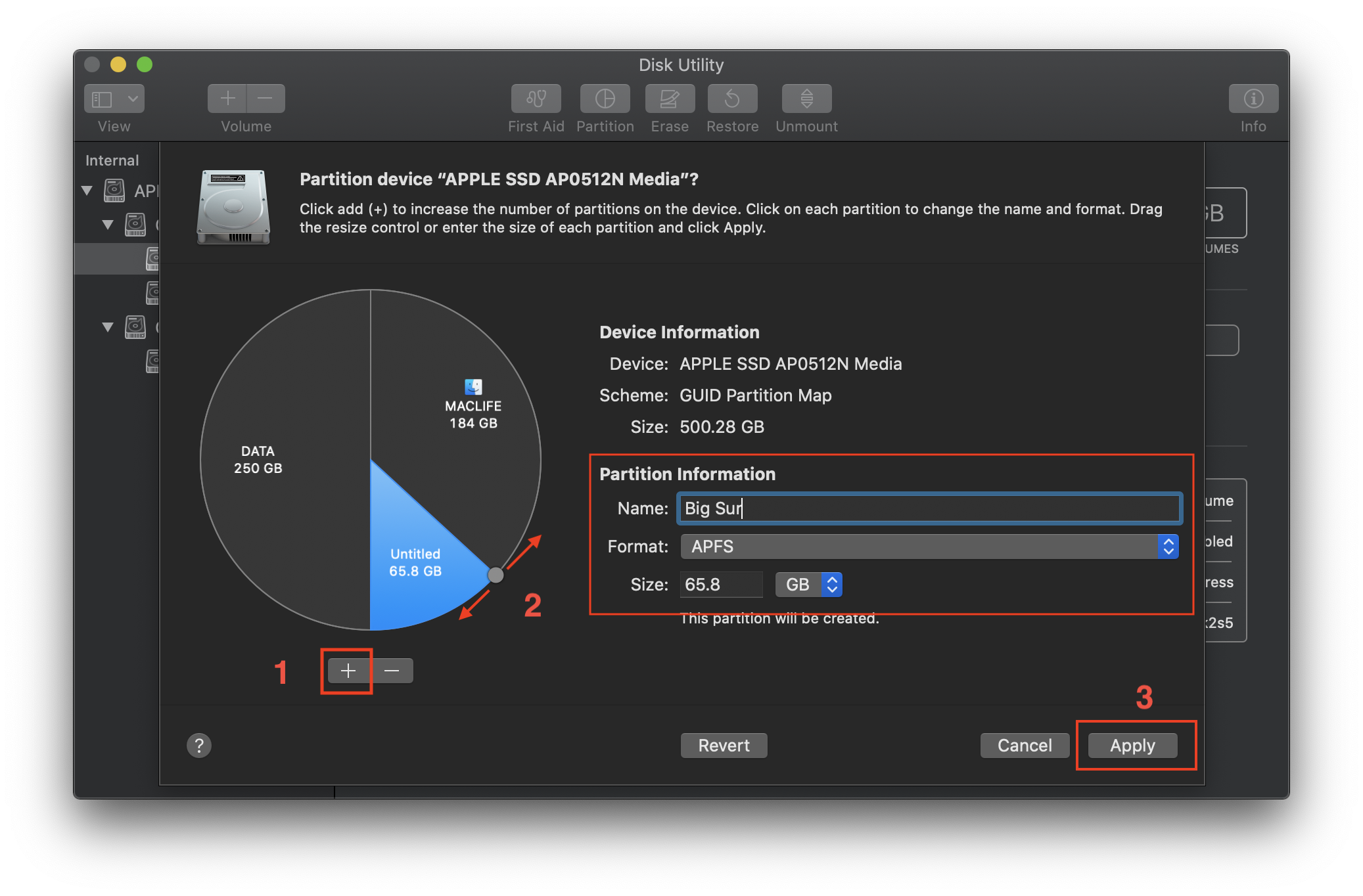
Task: Click the First Aid toolbar icon
Action: click(x=536, y=99)
